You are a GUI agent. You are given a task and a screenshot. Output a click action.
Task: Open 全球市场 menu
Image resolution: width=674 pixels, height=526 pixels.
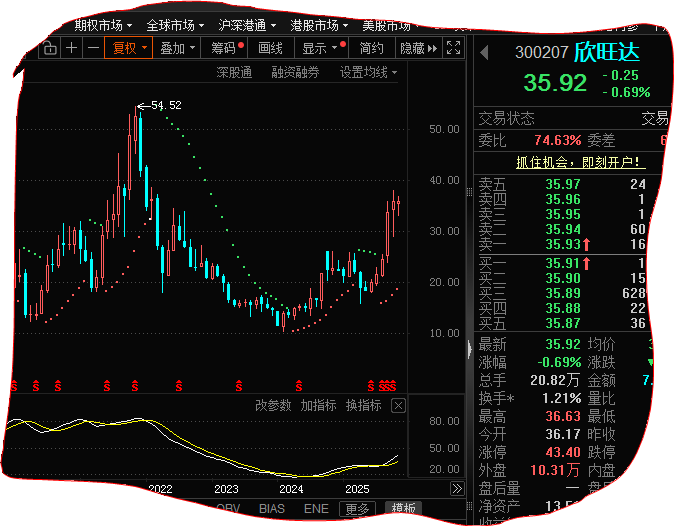pos(175,25)
